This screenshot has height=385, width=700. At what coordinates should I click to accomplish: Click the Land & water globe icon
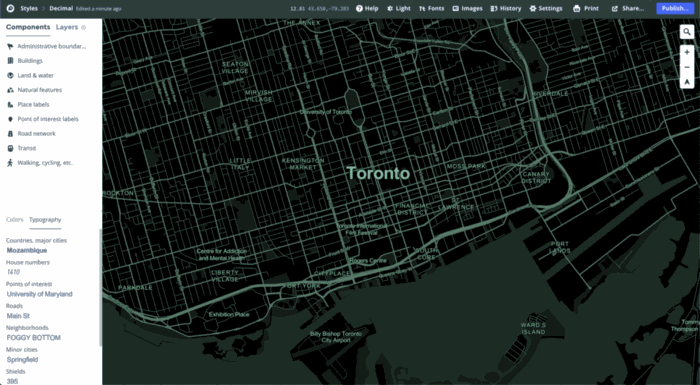(x=10, y=75)
